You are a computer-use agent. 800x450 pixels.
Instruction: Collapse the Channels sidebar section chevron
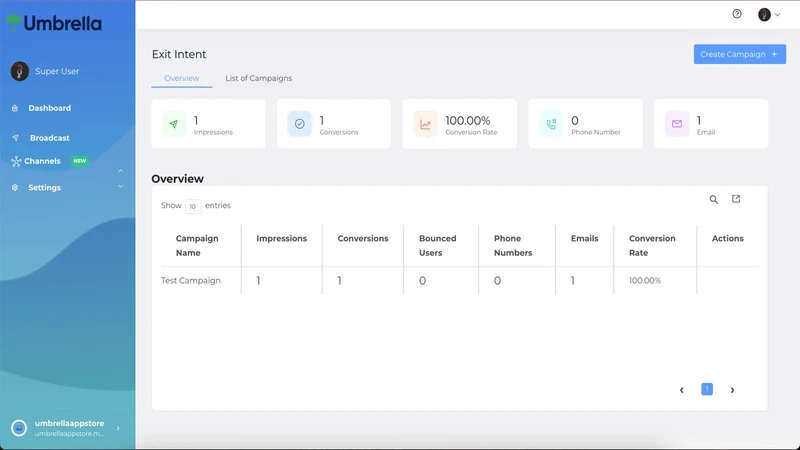[x=120, y=170]
